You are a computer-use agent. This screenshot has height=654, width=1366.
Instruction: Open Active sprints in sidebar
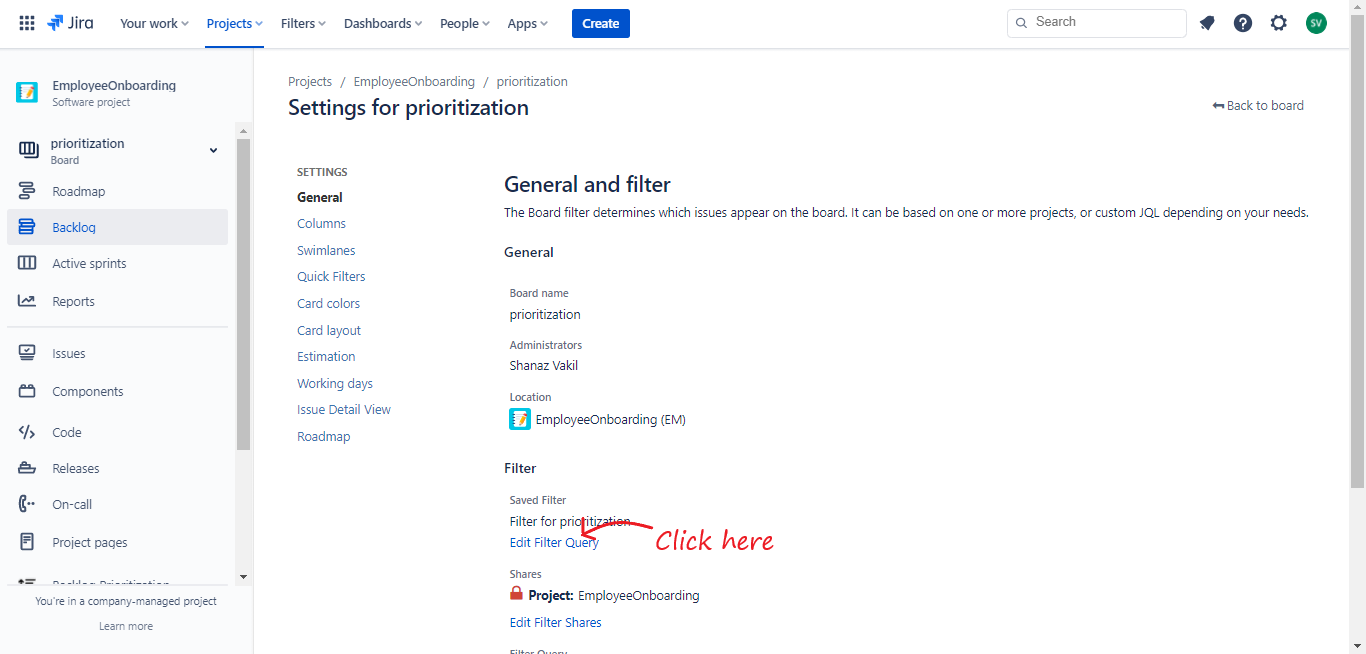click(x=89, y=263)
